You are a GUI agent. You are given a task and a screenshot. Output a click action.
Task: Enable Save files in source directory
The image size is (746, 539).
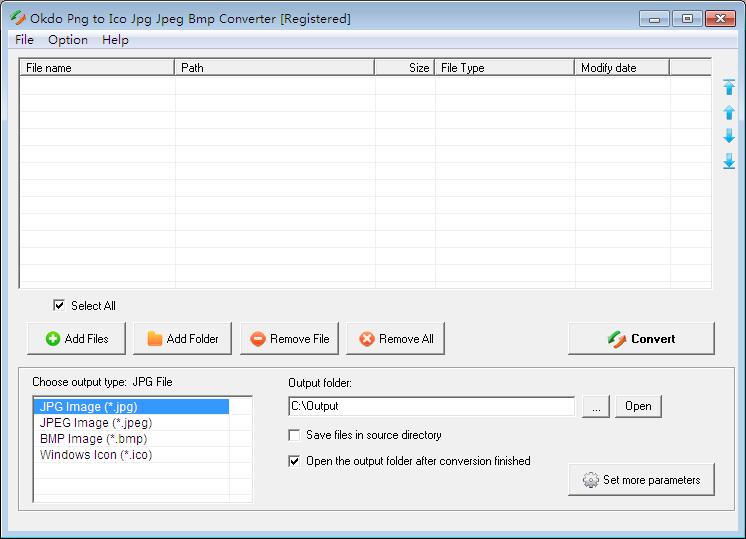point(294,435)
